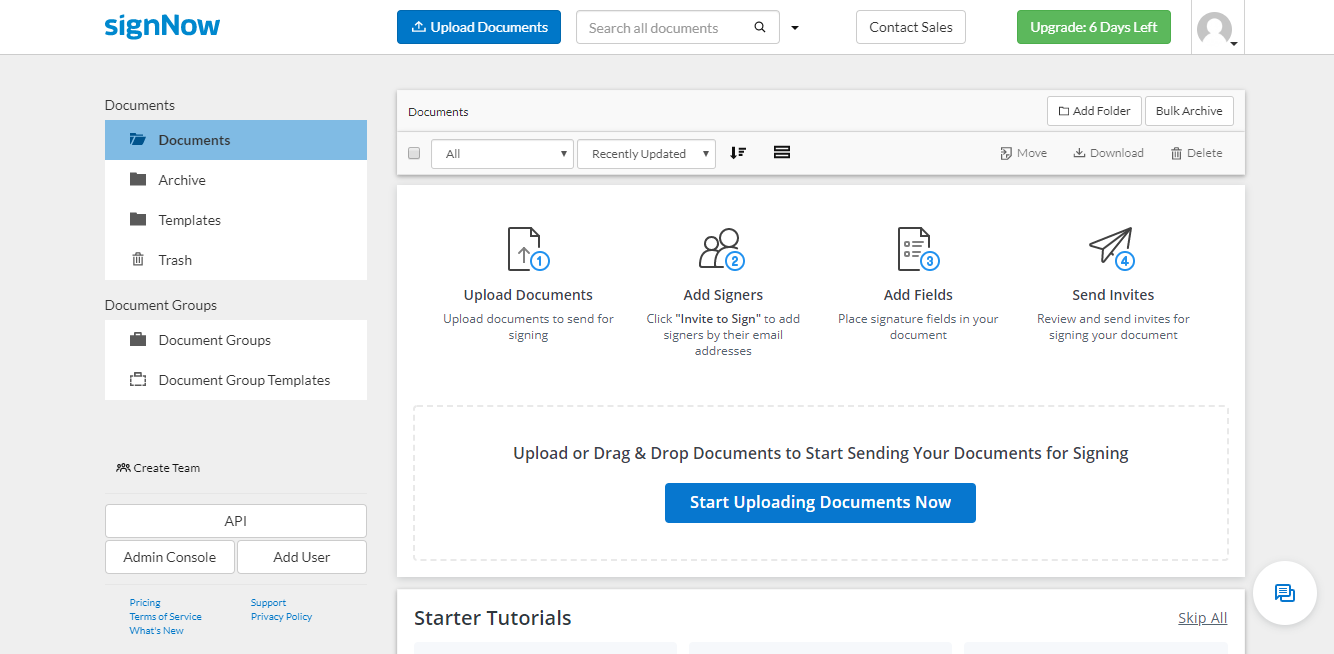Click the Document Group Templates icon

(x=138, y=379)
